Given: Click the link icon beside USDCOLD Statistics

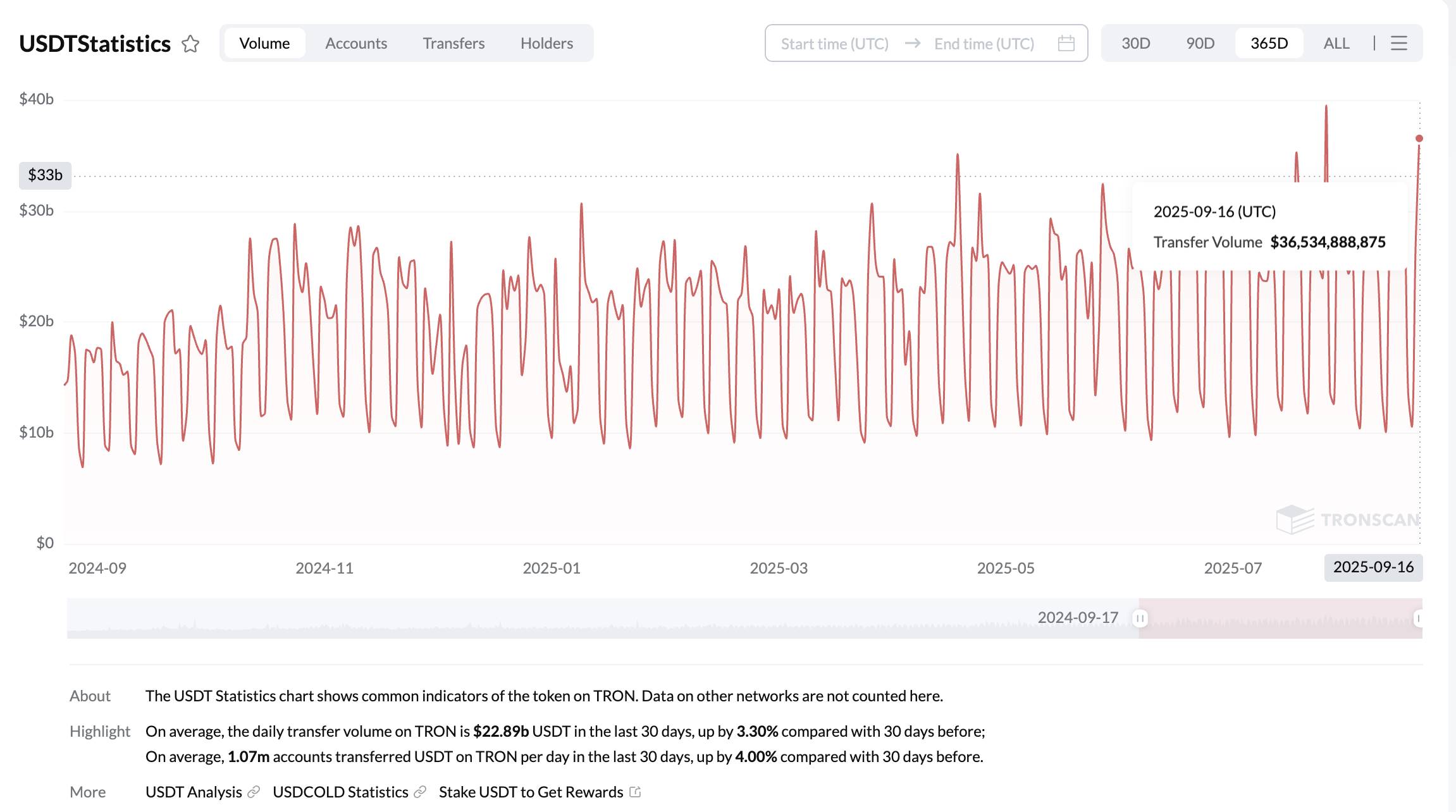Looking at the screenshot, I should tap(420, 792).
